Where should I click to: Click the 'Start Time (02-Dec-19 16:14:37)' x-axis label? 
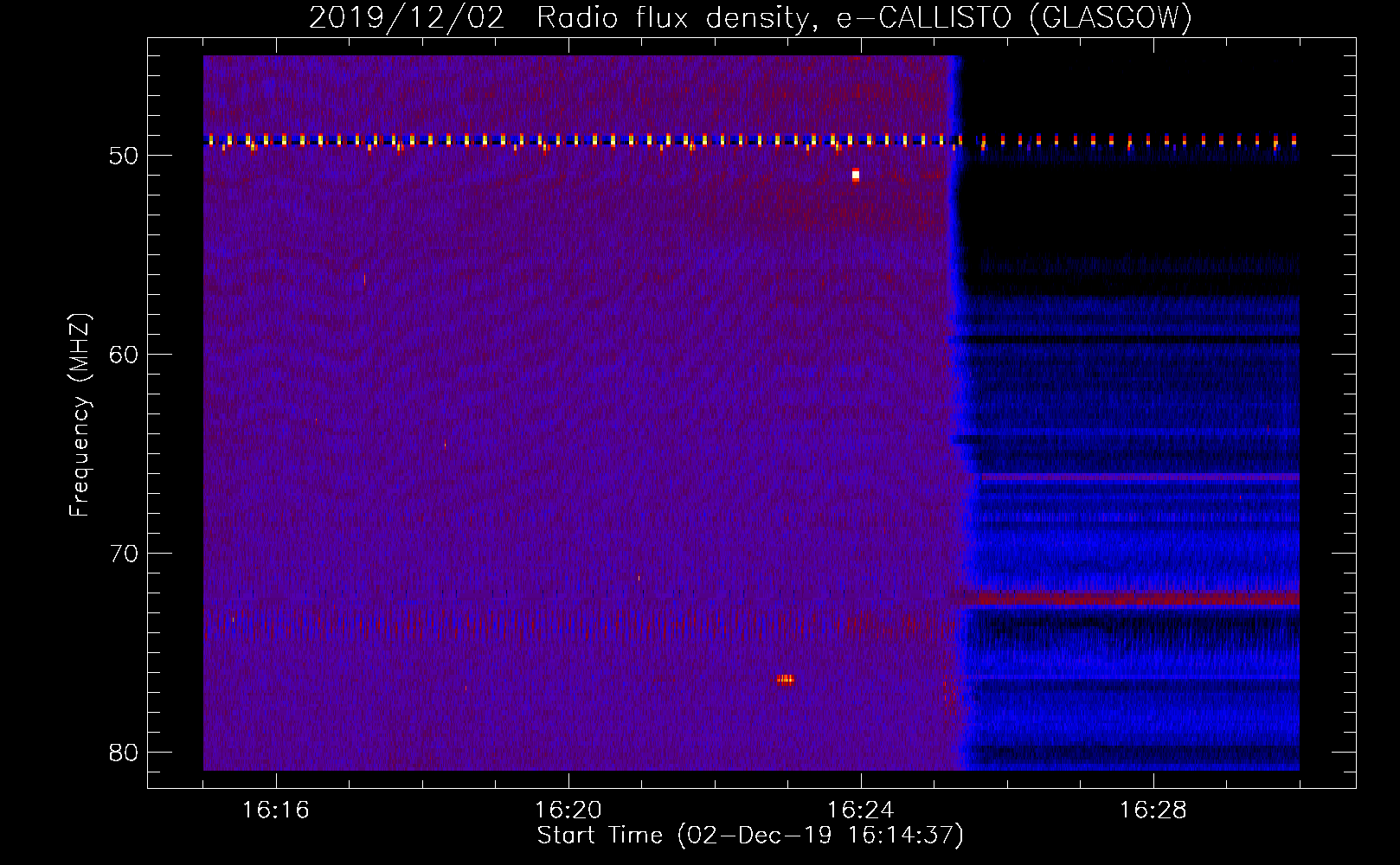[750, 836]
